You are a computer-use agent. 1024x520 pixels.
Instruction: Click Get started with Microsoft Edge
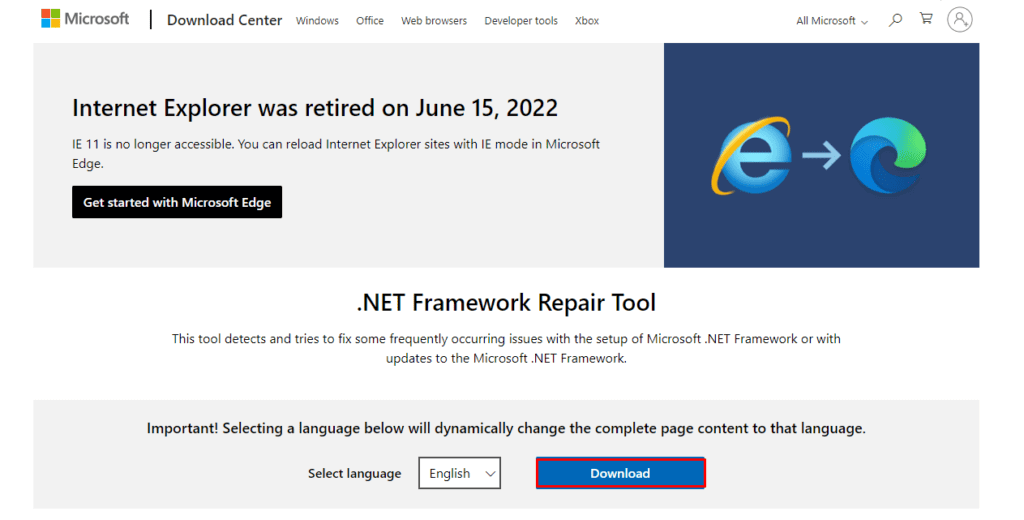coord(177,202)
